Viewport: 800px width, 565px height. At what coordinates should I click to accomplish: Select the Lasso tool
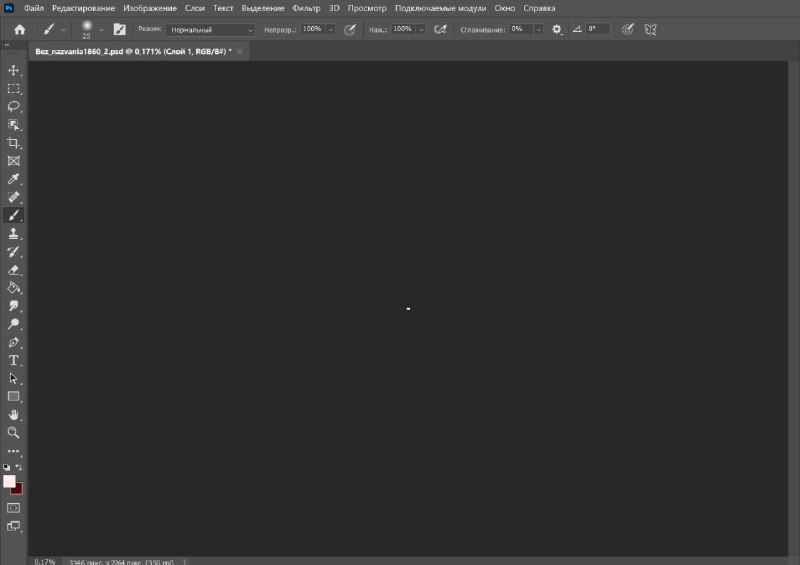(x=14, y=106)
